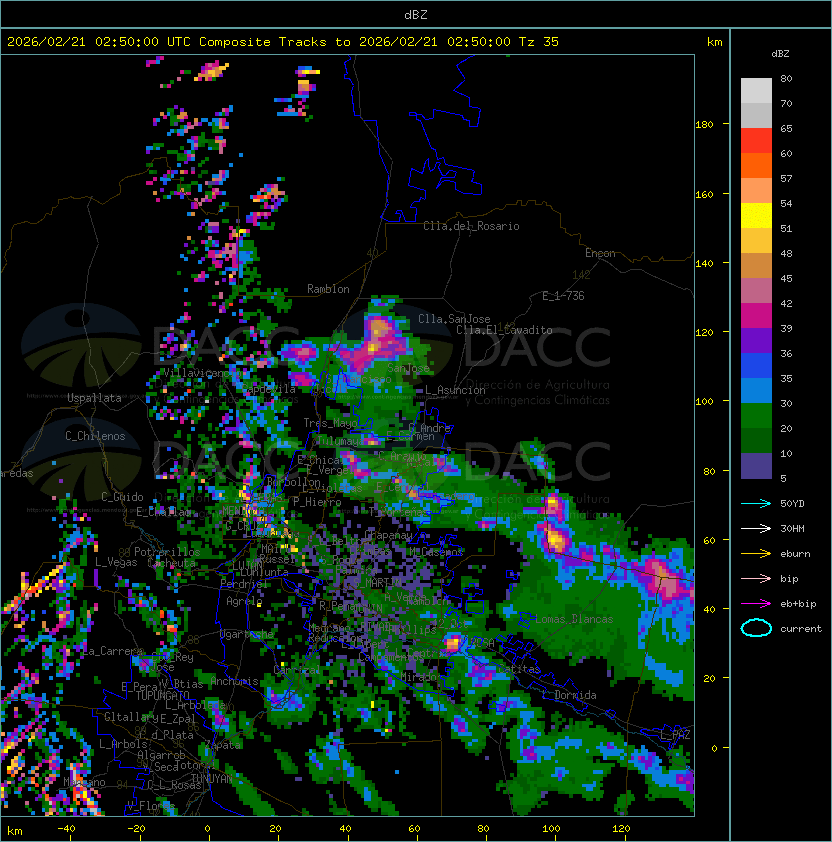The width and height of the screenshot is (832, 842).
Task: Click the 140 tick on the vertical axis
Action: coord(704,264)
